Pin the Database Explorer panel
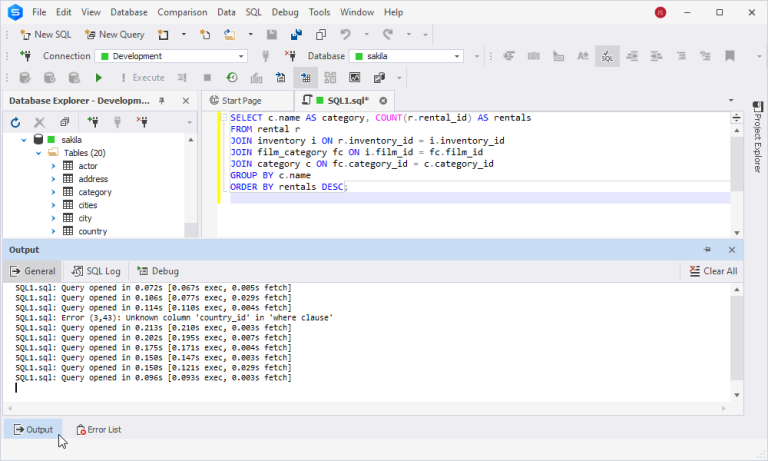 point(161,101)
